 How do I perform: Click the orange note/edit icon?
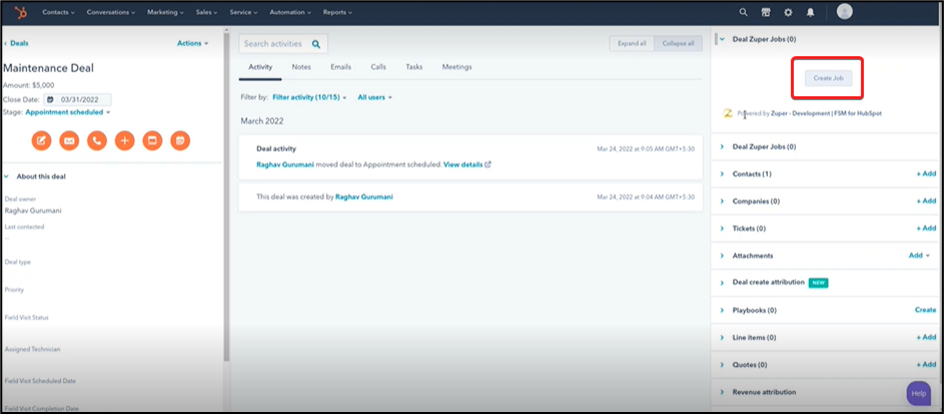point(41,141)
